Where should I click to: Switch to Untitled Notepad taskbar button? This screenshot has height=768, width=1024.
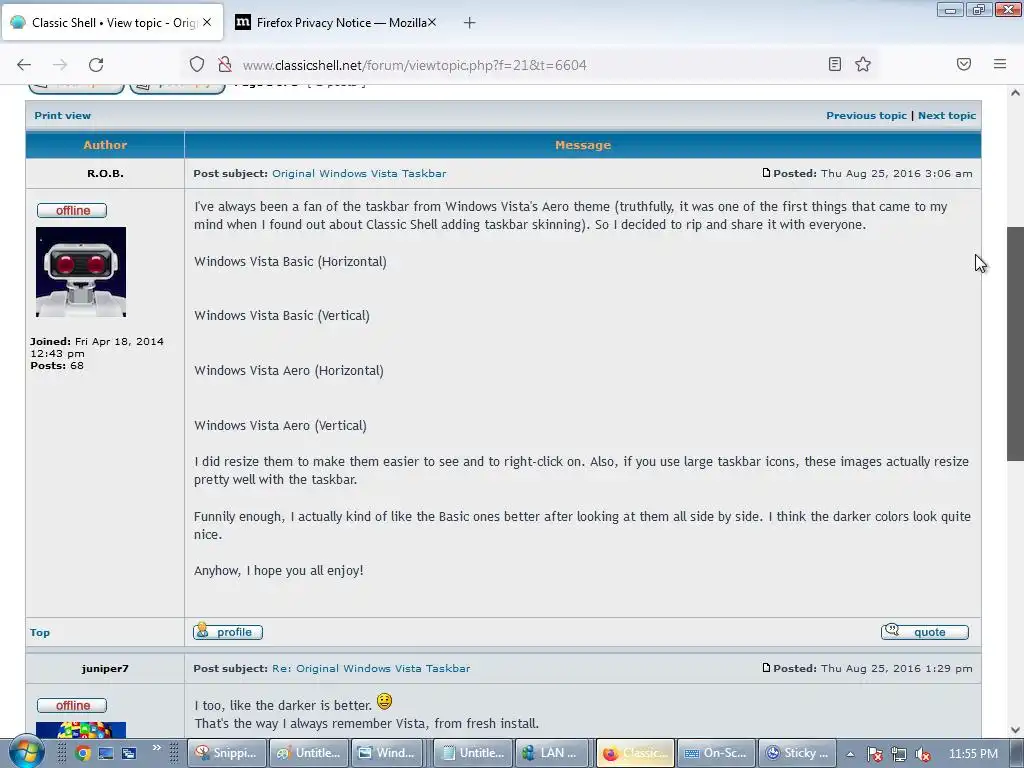473,753
